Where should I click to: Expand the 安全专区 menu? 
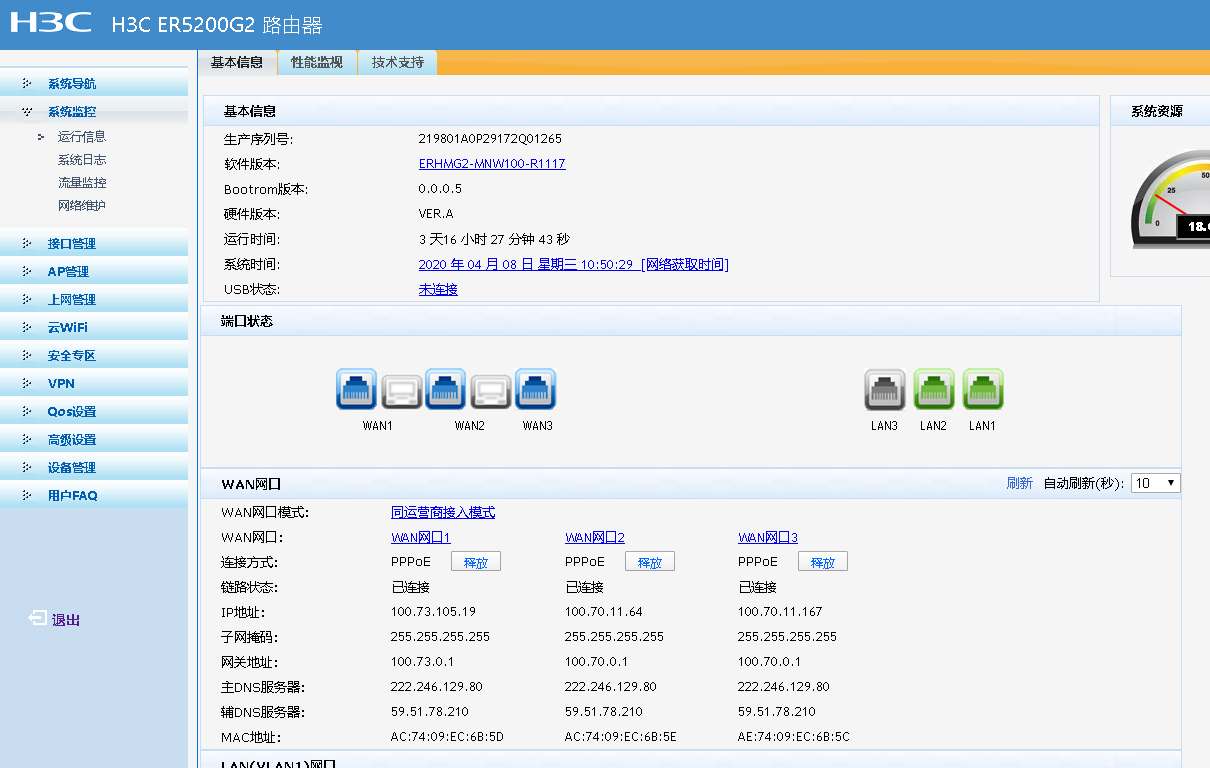[94, 356]
